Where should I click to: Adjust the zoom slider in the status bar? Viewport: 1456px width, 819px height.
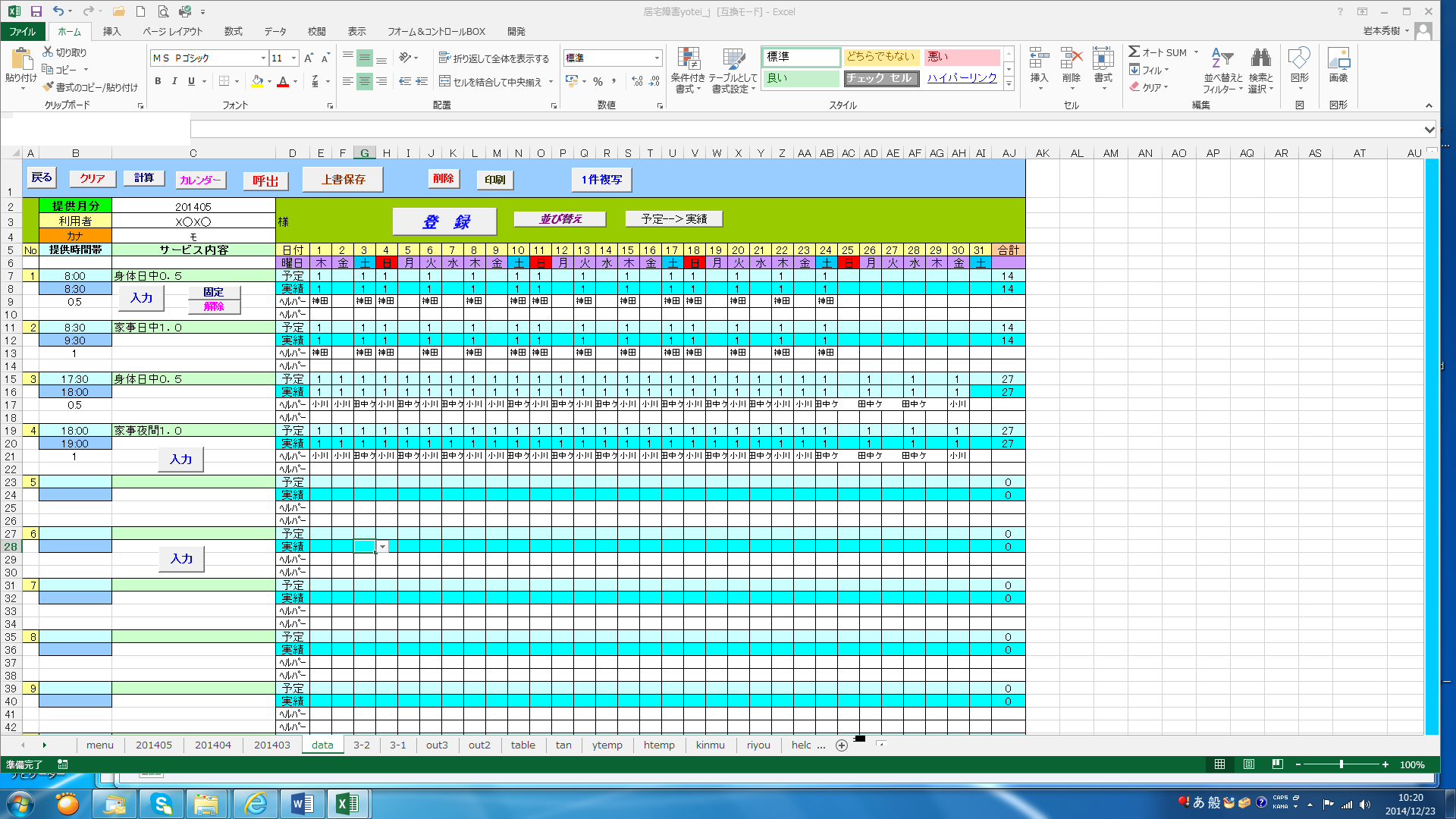[x=1341, y=764]
